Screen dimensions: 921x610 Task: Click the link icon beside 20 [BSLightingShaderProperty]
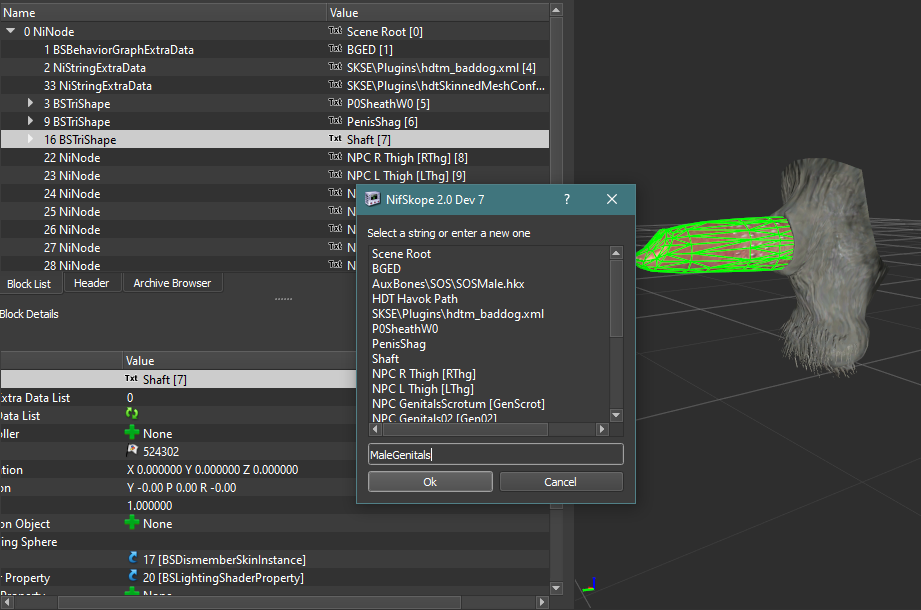coord(132,576)
